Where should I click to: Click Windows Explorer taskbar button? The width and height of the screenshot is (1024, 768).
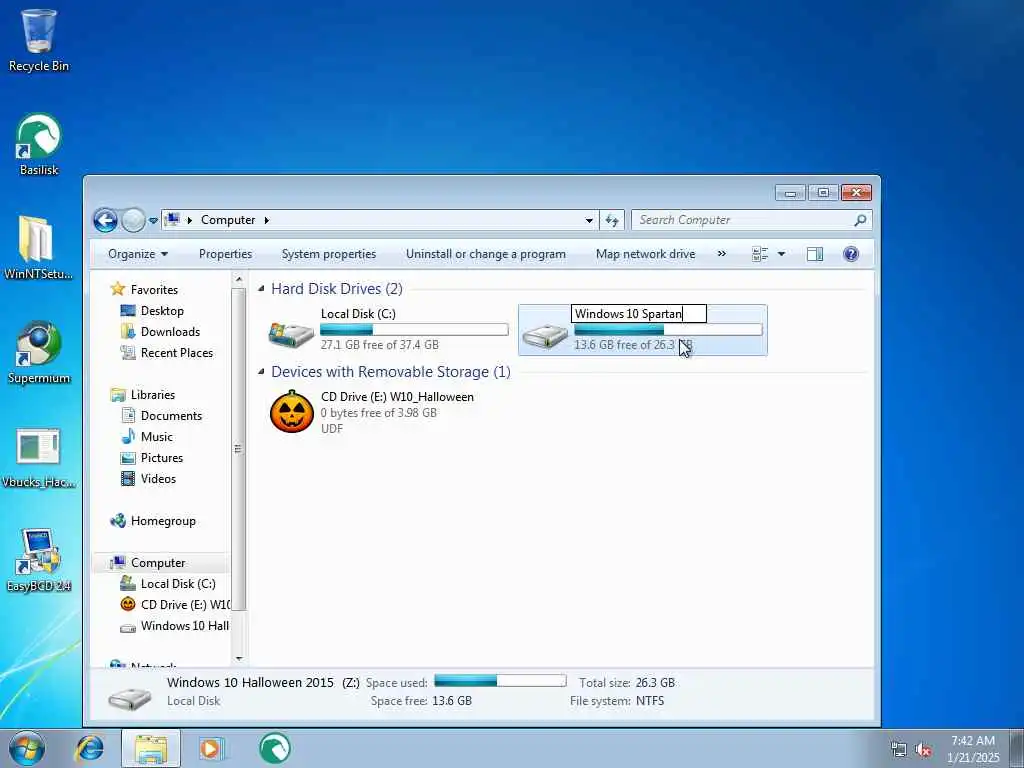pyautogui.click(x=151, y=748)
